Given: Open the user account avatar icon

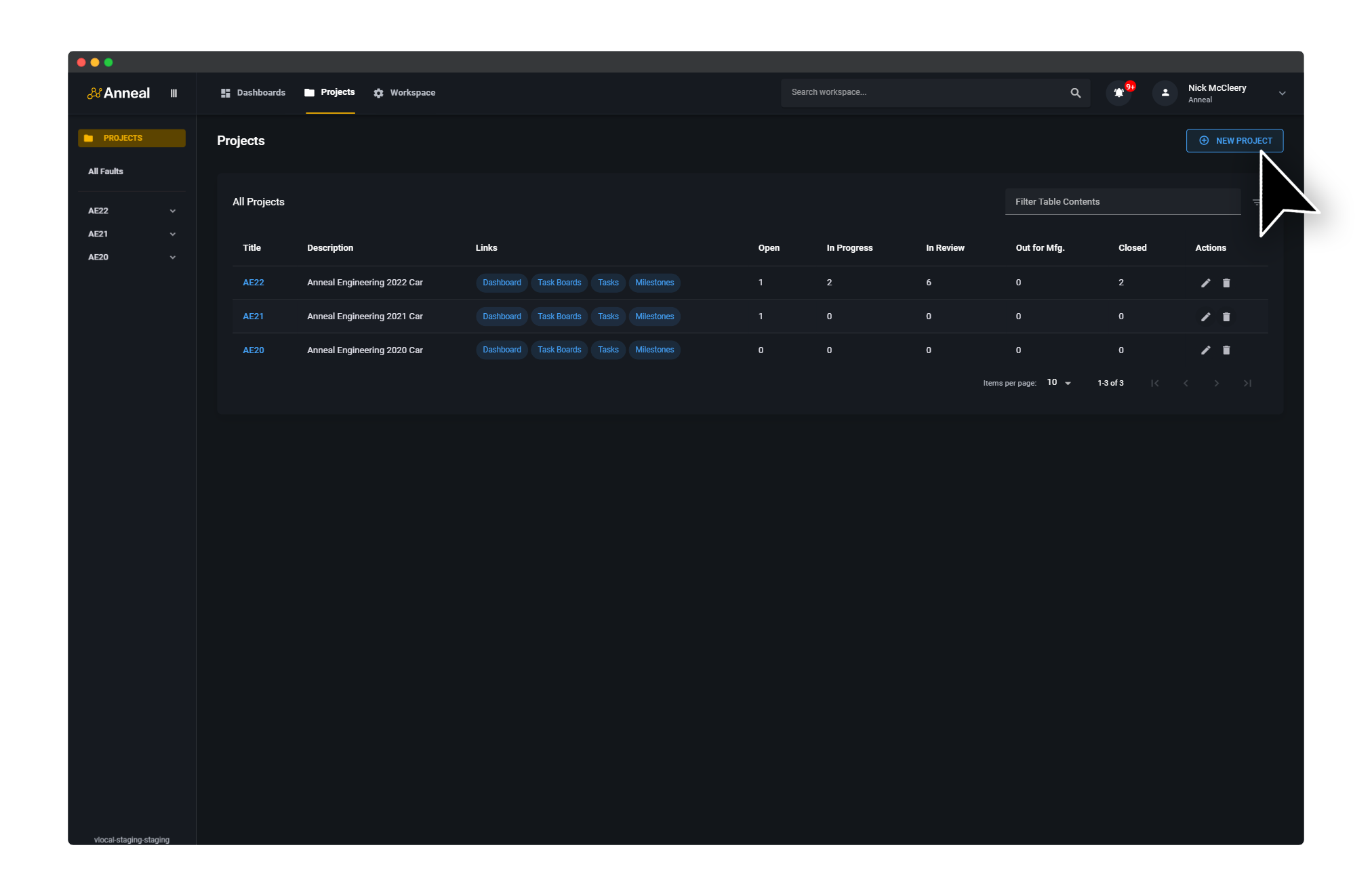Looking at the screenshot, I should 1164,93.
